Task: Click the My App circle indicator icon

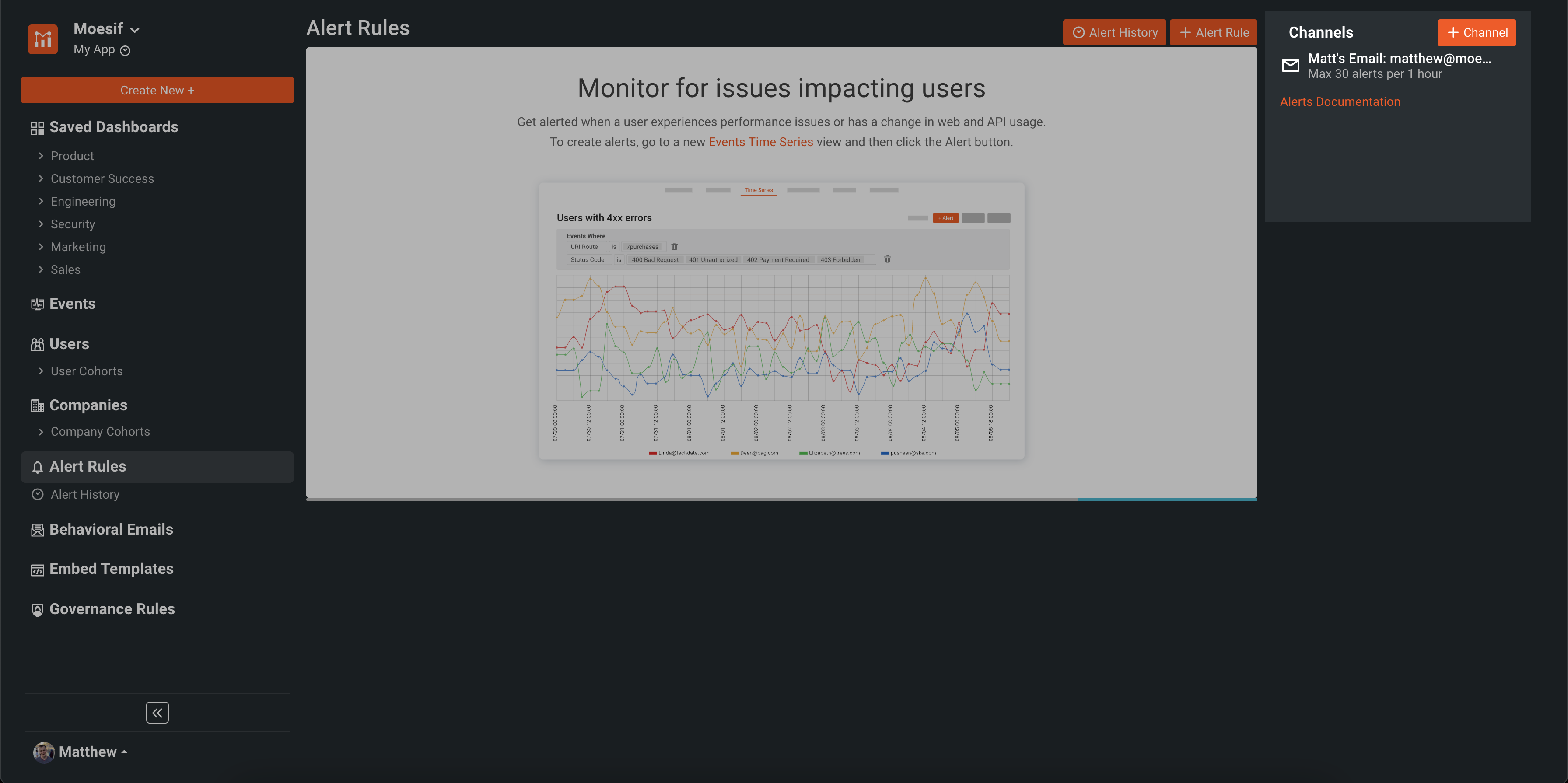Action: tap(126, 50)
